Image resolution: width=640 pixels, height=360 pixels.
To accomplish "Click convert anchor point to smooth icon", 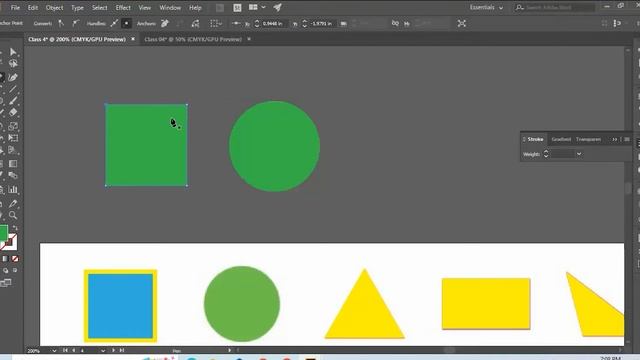I will point(75,24).
